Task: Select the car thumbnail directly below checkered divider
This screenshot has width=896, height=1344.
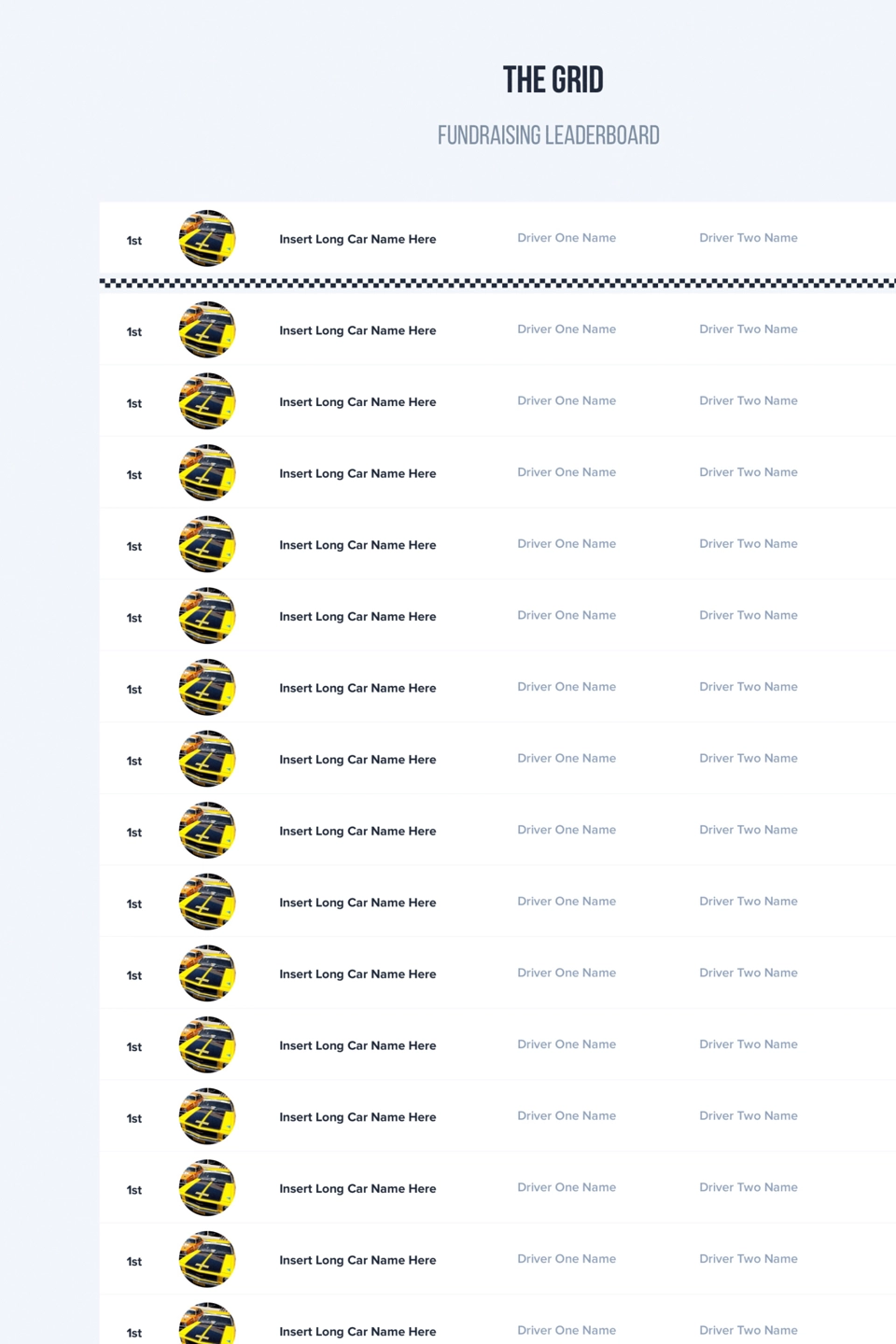Action: click(x=207, y=329)
